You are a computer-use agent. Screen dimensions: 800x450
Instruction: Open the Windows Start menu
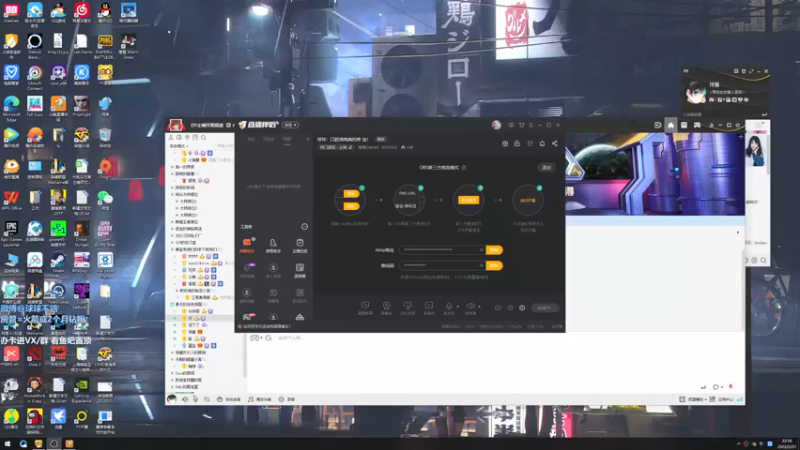point(7,444)
